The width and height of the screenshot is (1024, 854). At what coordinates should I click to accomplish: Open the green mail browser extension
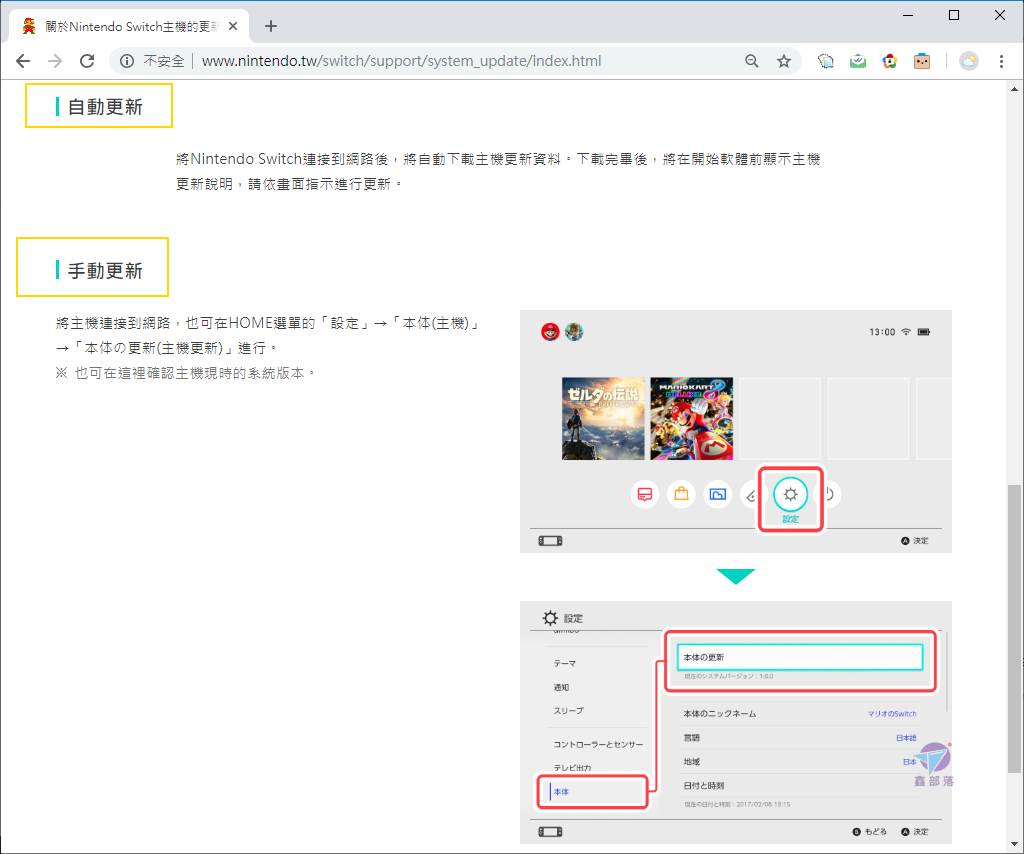pos(857,61)
